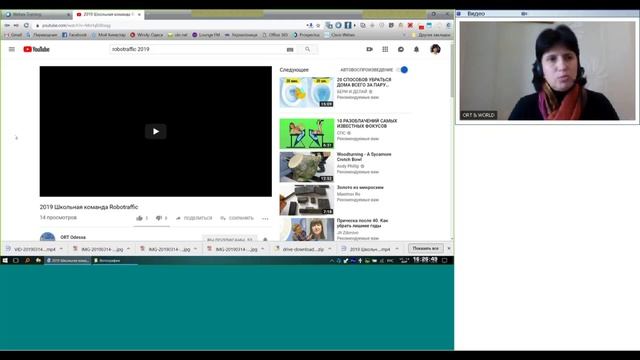
Task: Click the browser back arrow
Action: click(7, 25)
